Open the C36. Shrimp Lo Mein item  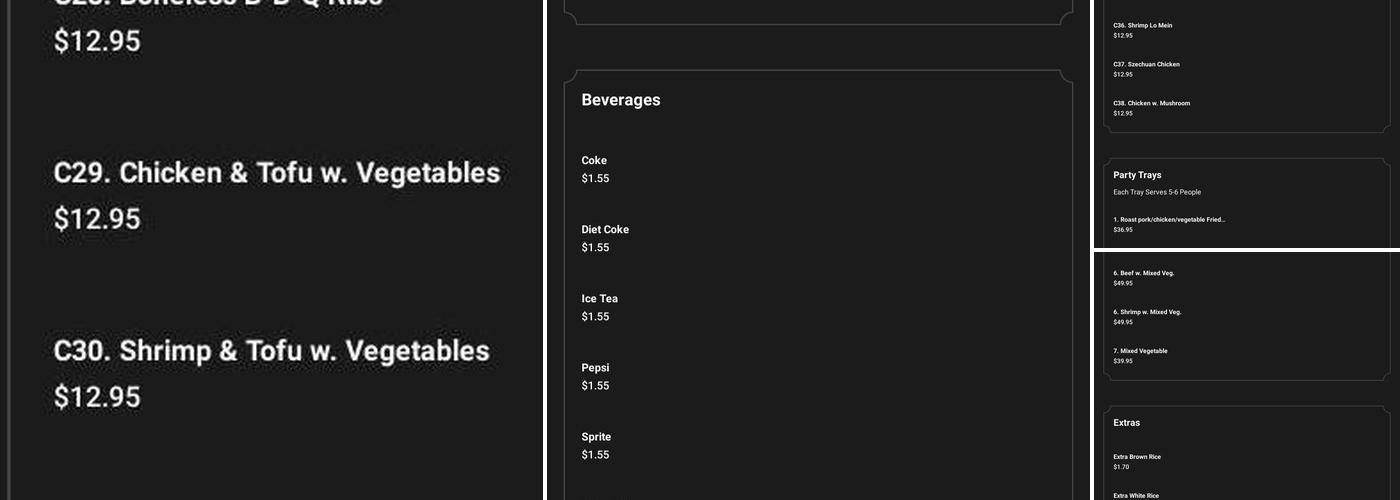click(1142, 26)
